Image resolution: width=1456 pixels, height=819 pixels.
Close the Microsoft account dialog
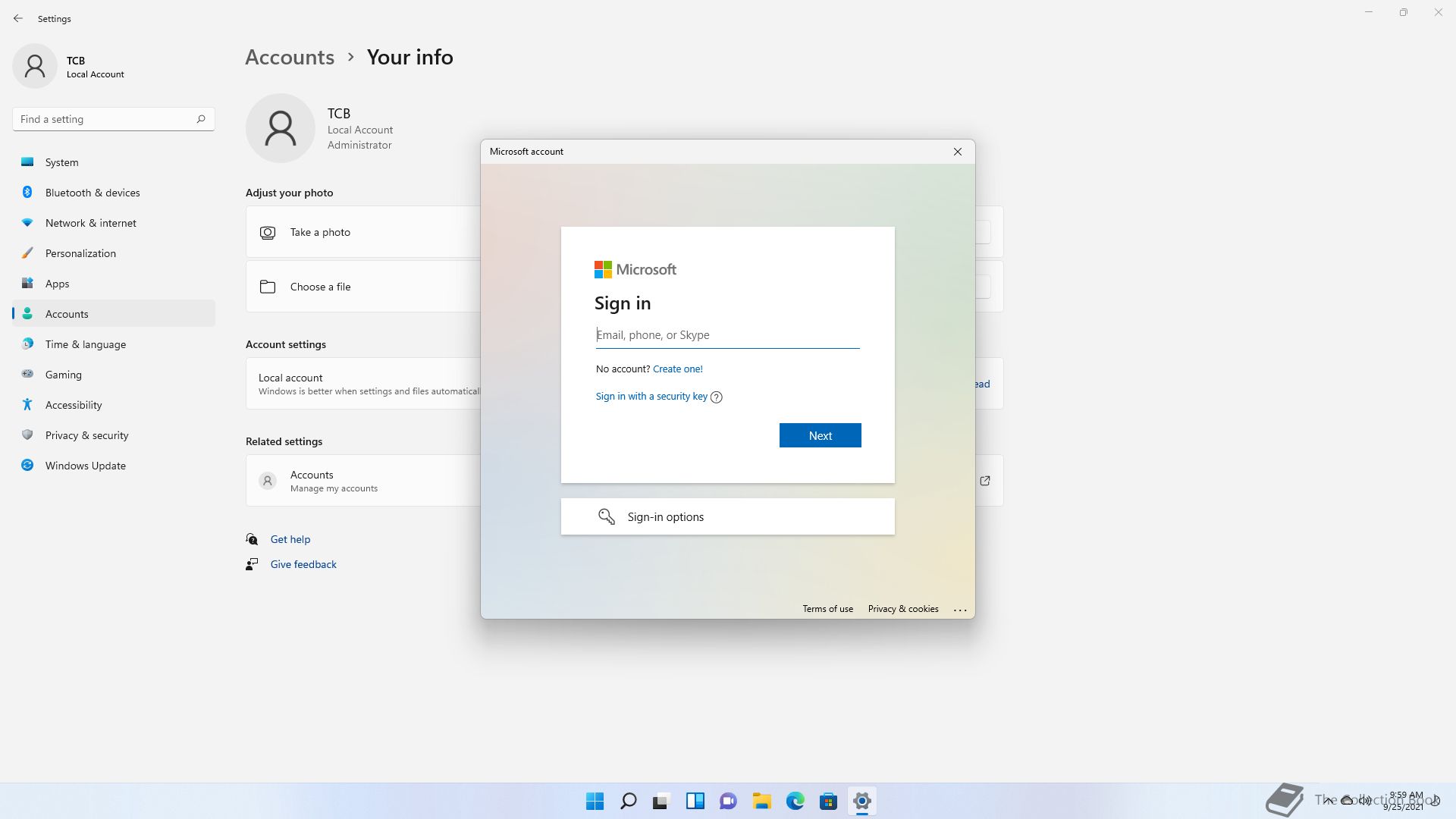(x=958, y=152)
